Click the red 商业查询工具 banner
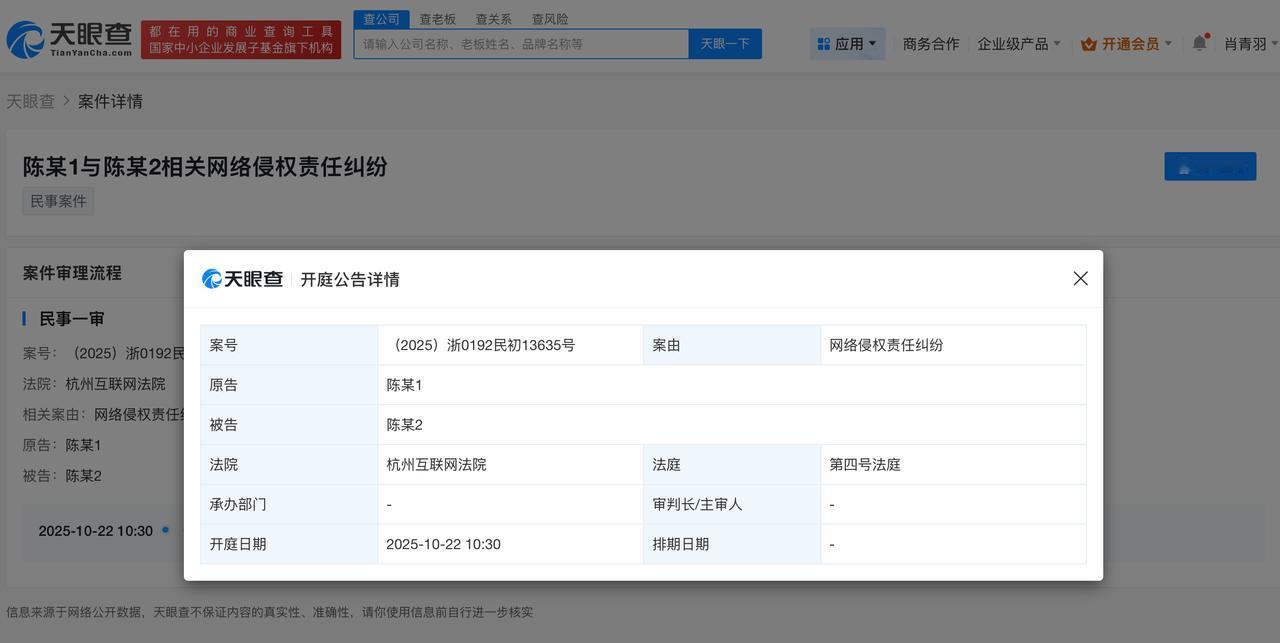1280x643 pixels. point(241,40)
